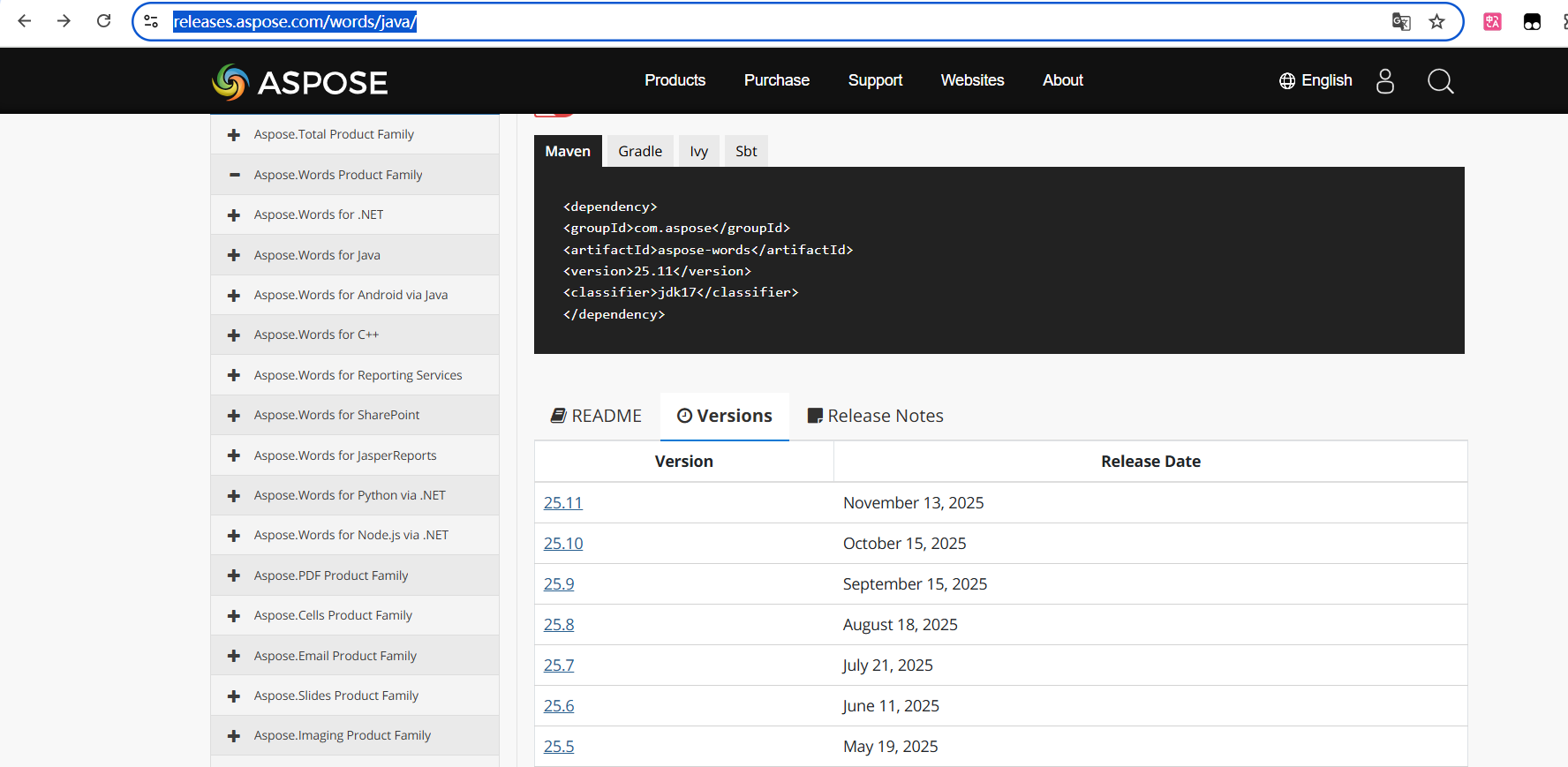Open site information icon in address bar
1568x767 pixels.
pyautogui.click(x=151, y=21)
